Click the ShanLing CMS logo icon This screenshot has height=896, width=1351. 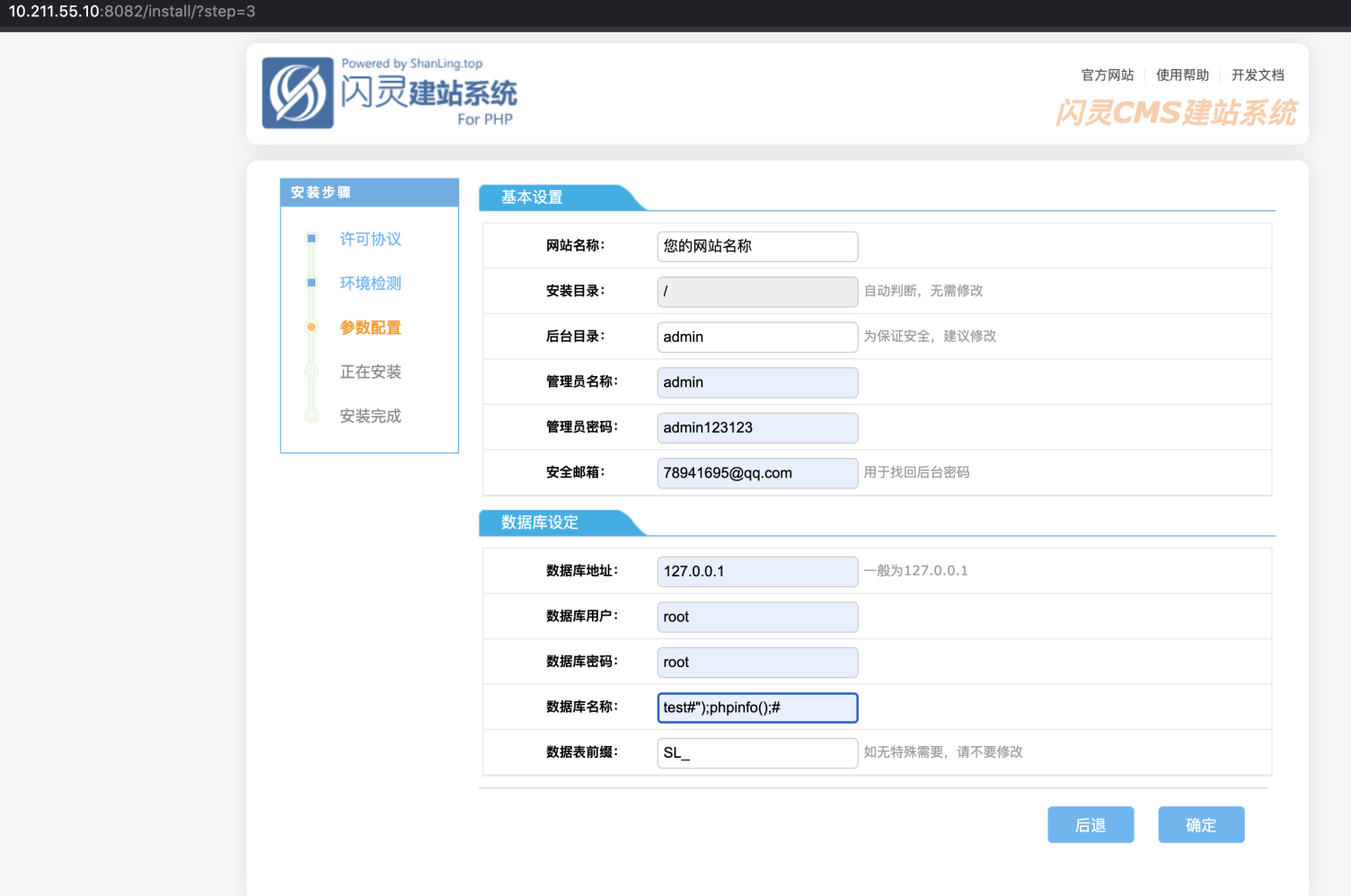click(297, 93)
